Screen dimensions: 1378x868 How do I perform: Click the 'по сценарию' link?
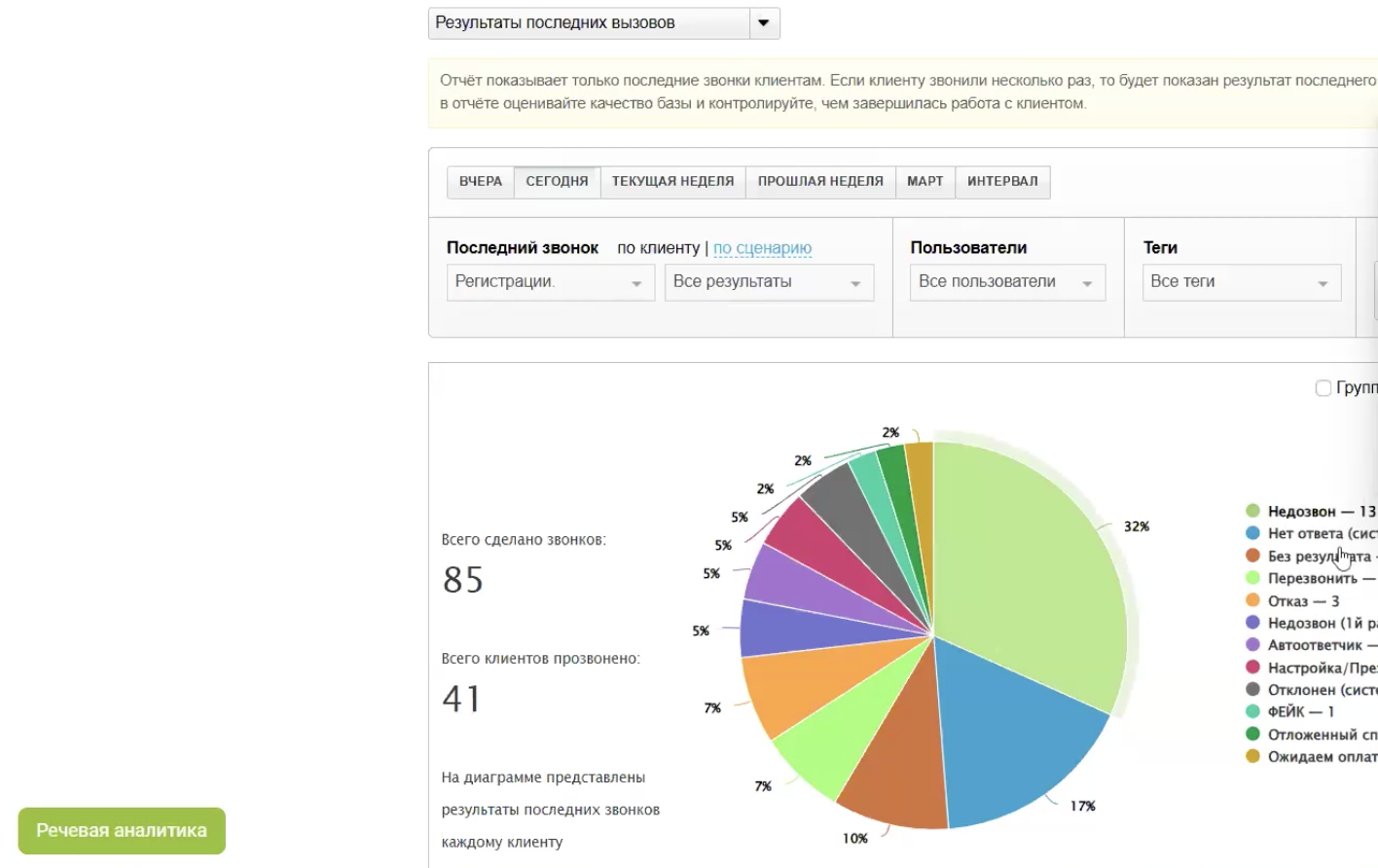tap(762, 248)
